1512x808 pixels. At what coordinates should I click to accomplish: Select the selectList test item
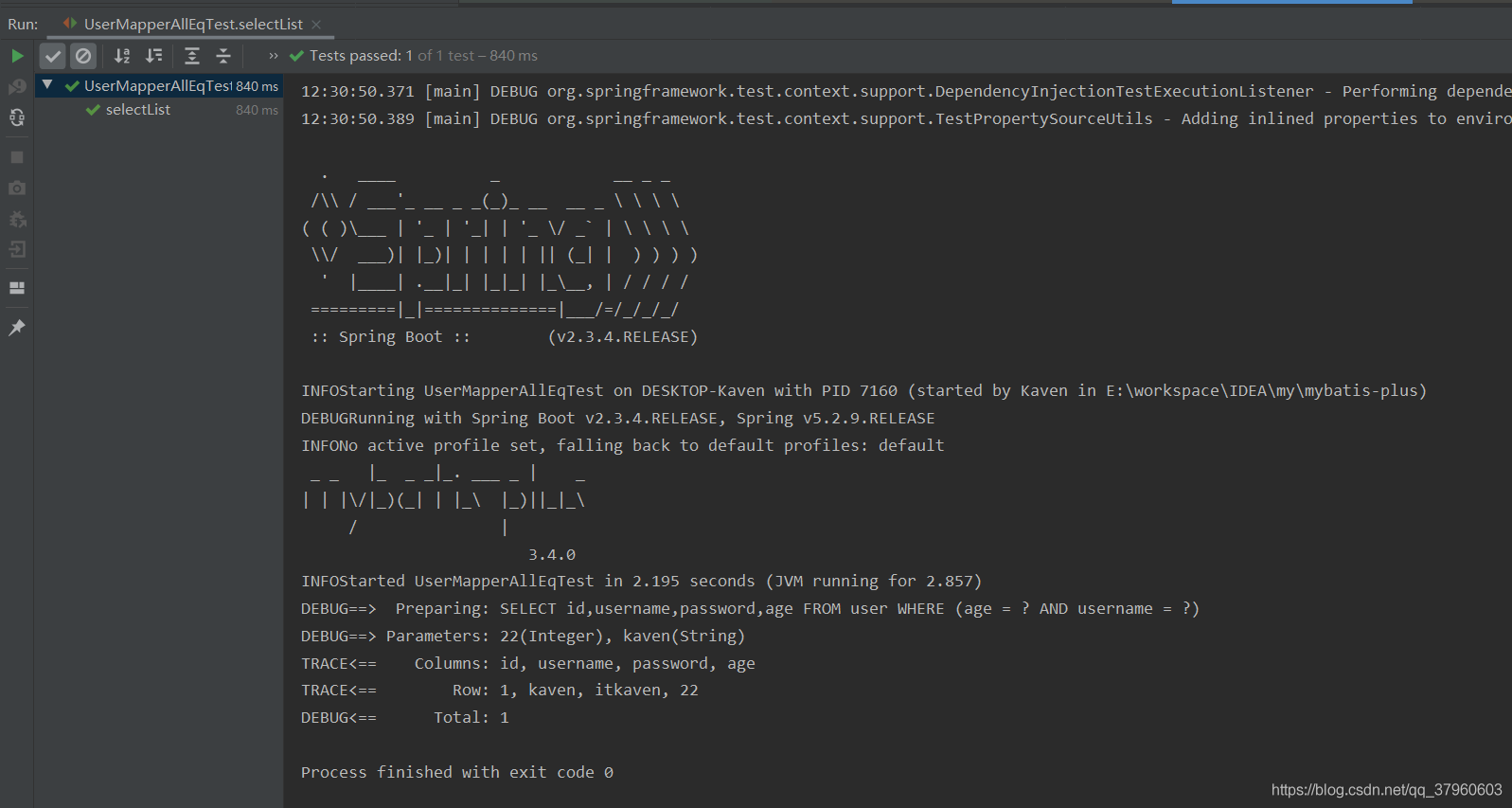click(x=138, y=110)
